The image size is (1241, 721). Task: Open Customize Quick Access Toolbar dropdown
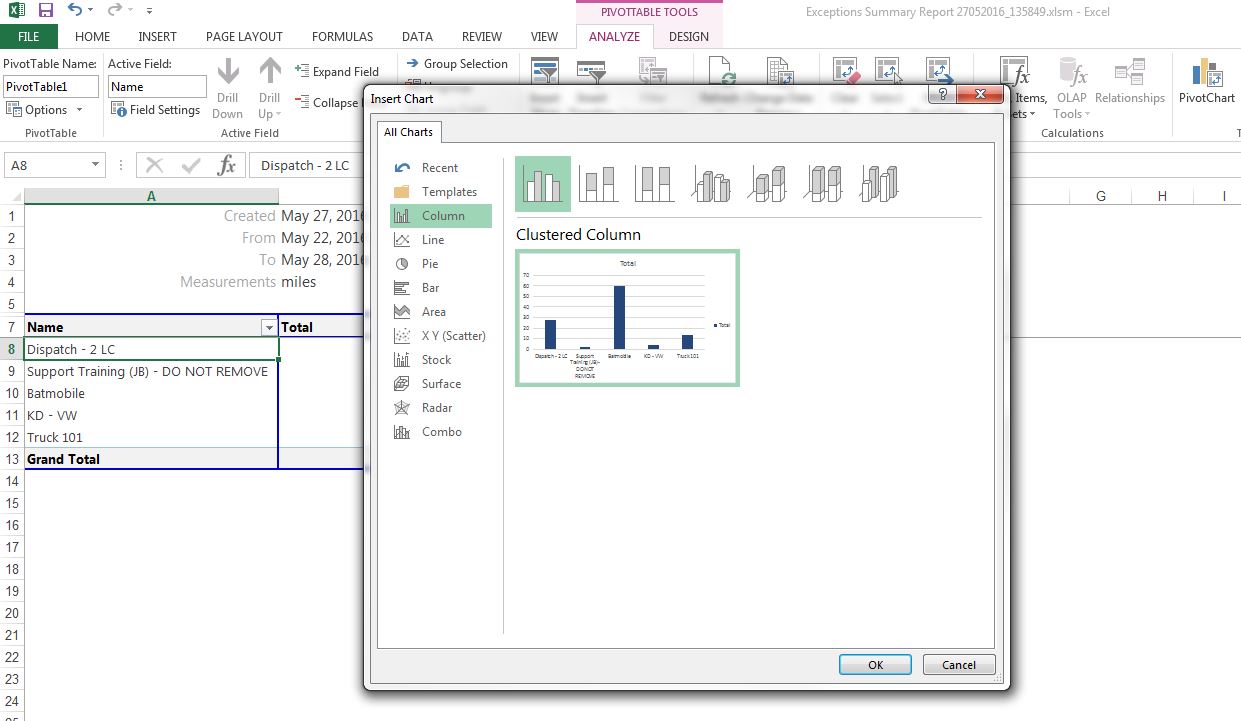click(x=149, y=11)
